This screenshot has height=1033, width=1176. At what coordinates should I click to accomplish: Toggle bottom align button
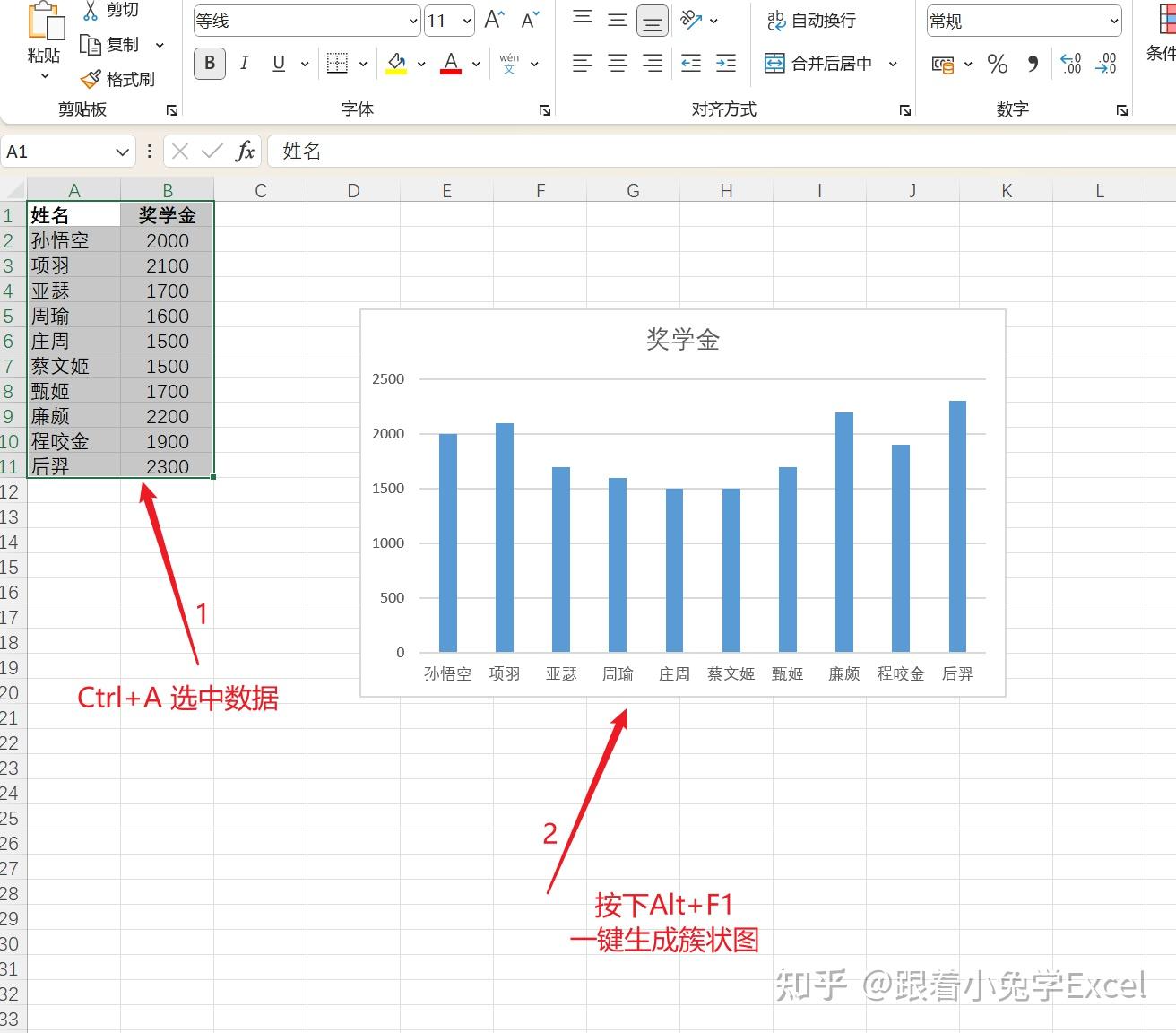tap(653, 21)
